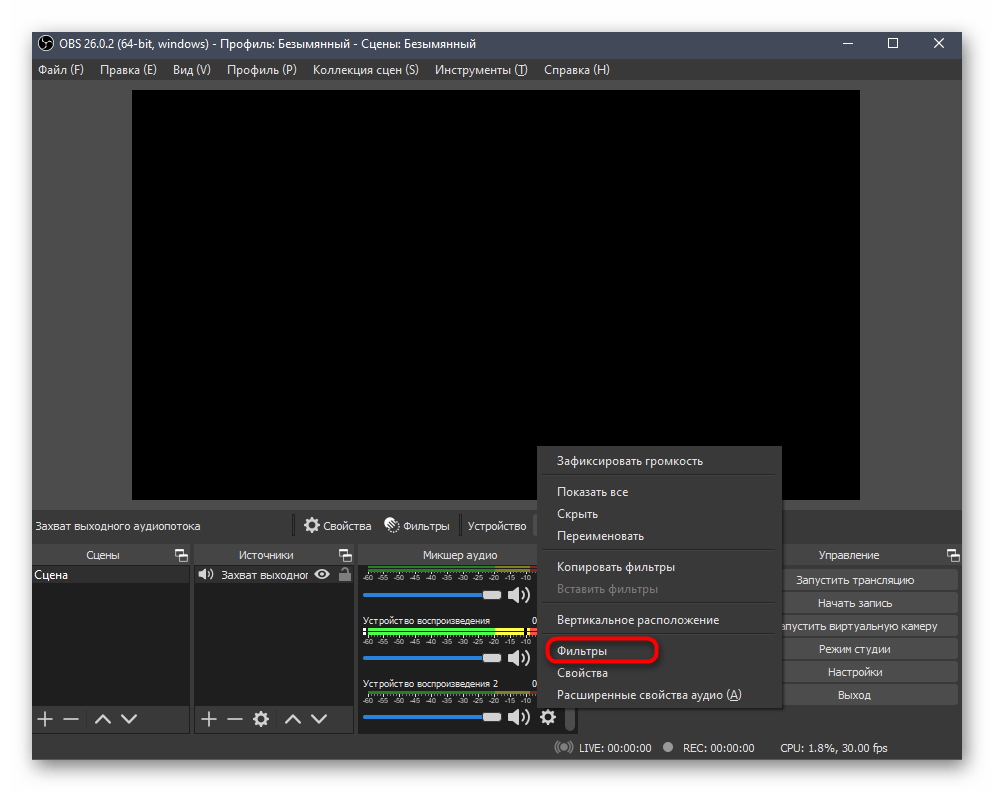Hide the Захват выходного source with the eye icon
Screen dimensions: 994x792
click(322, 575)
